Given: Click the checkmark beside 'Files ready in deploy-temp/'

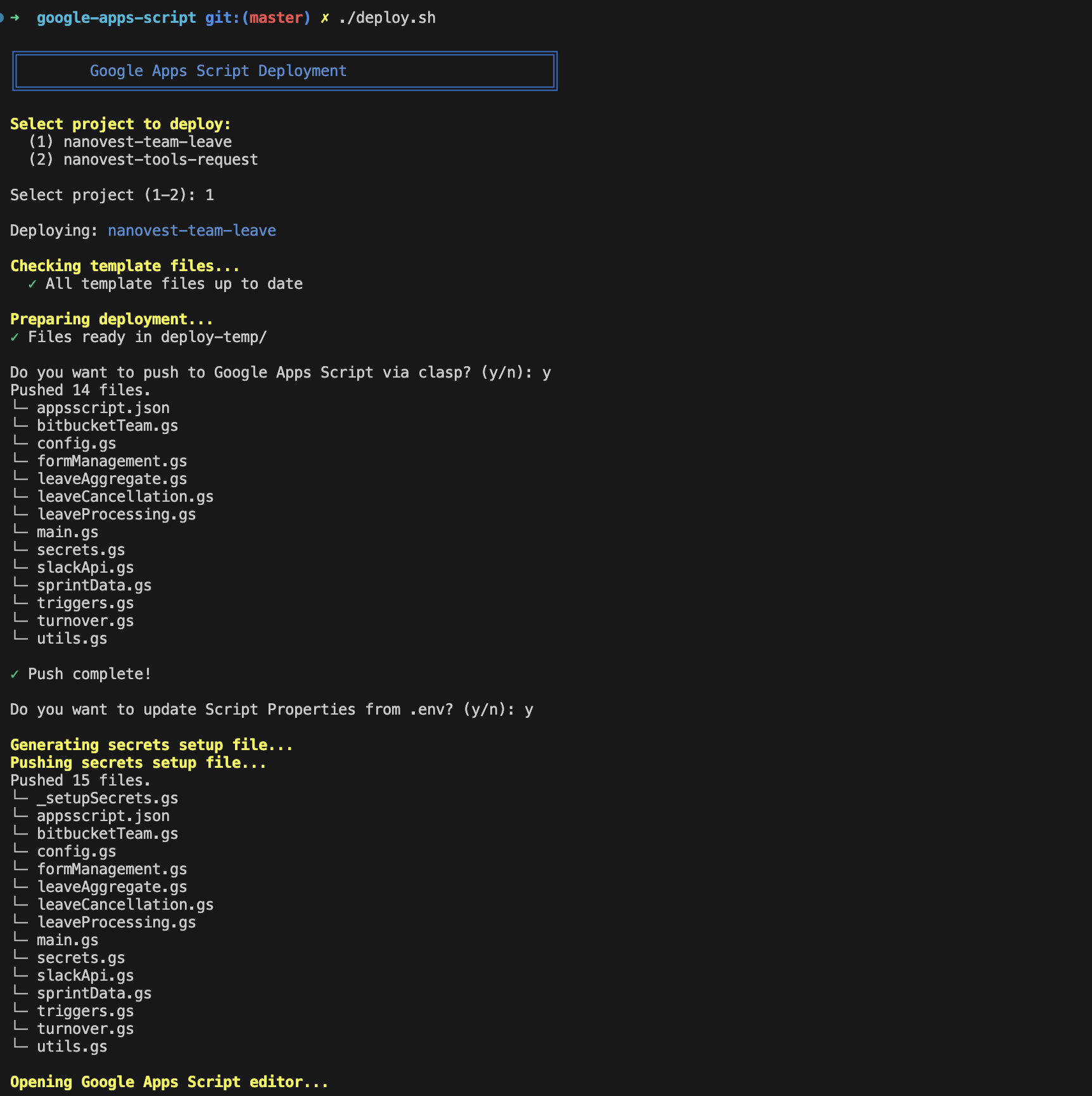Looking at the screenshot, I should (16, 336).
